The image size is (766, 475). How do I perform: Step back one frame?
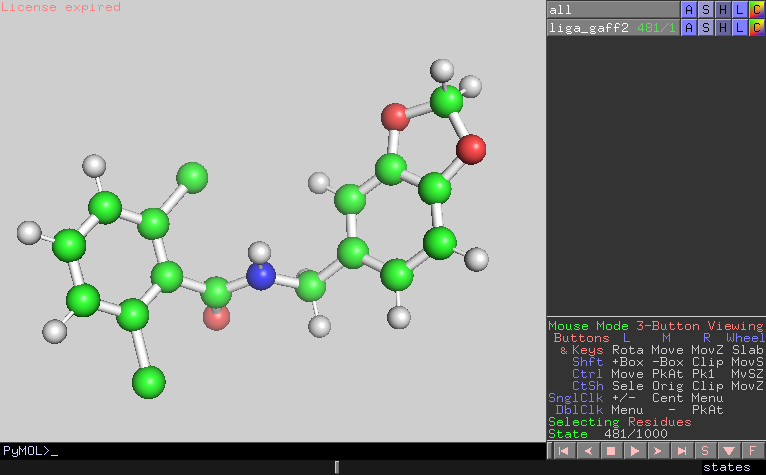tap(587, 451)
